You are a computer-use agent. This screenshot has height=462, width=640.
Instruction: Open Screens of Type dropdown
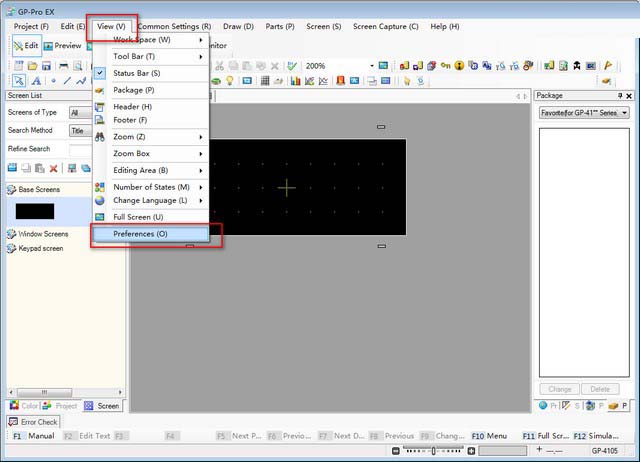click(x=80, y=113)
